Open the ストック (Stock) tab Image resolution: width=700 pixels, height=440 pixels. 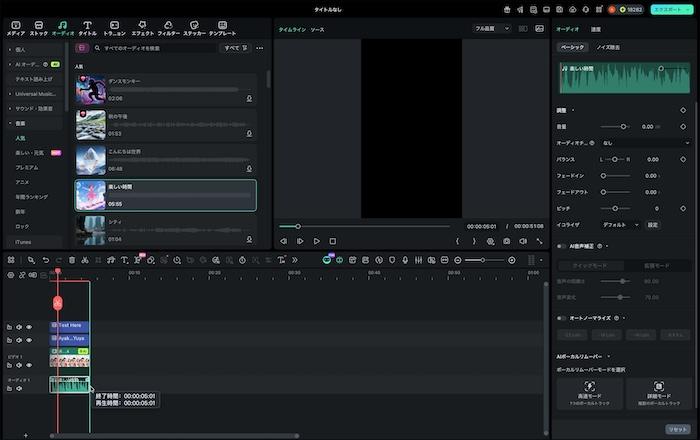click(x=39, y=28)
